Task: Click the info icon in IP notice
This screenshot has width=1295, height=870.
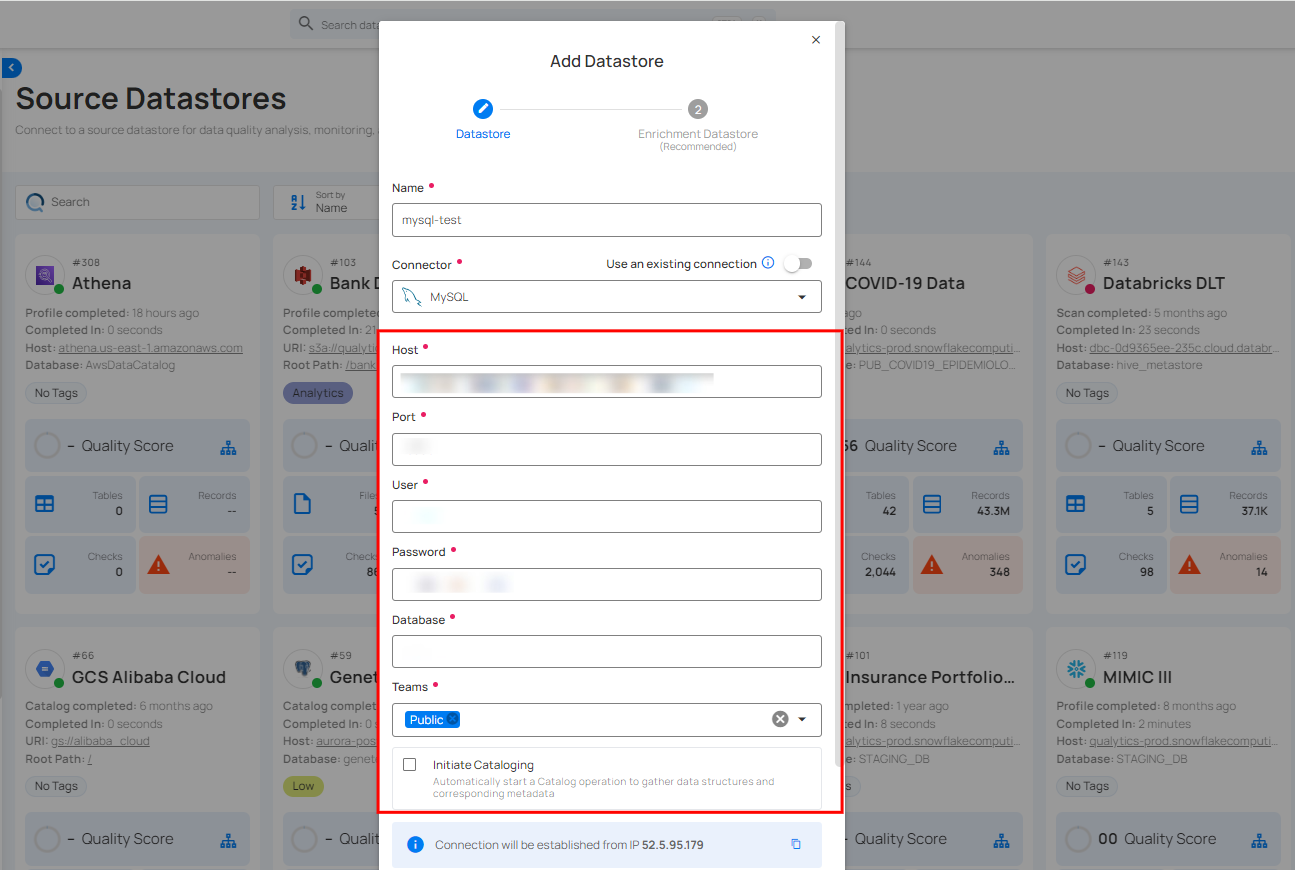Action: 415,845
